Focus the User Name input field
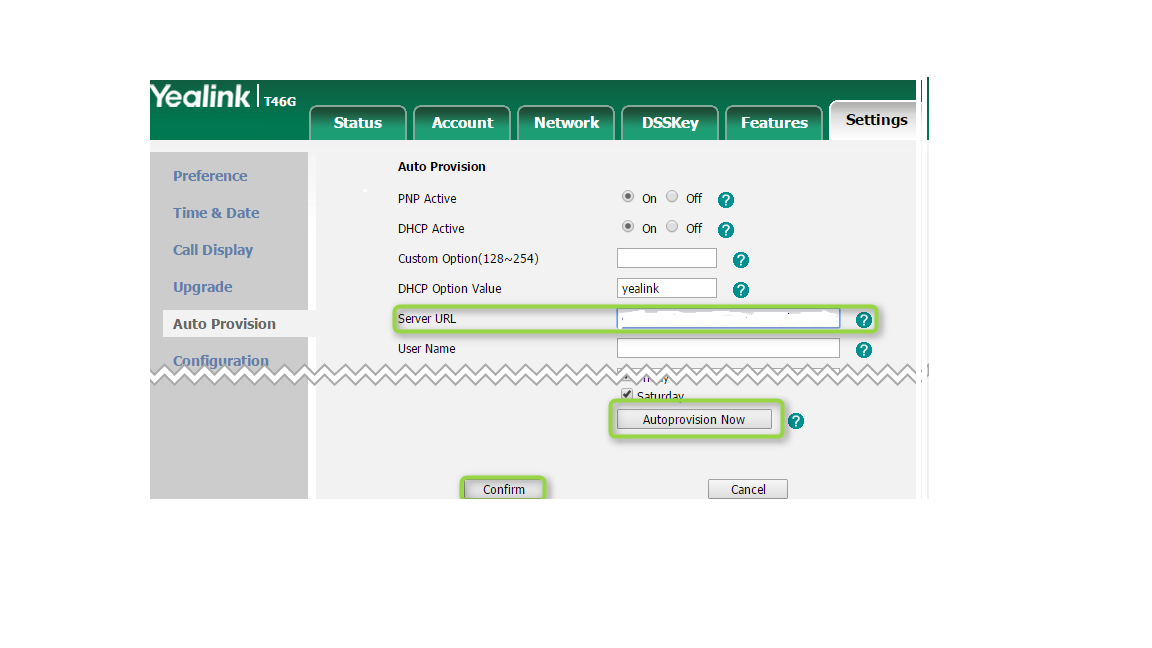This screenshot has width=1152, height=648. click(728, 348)
